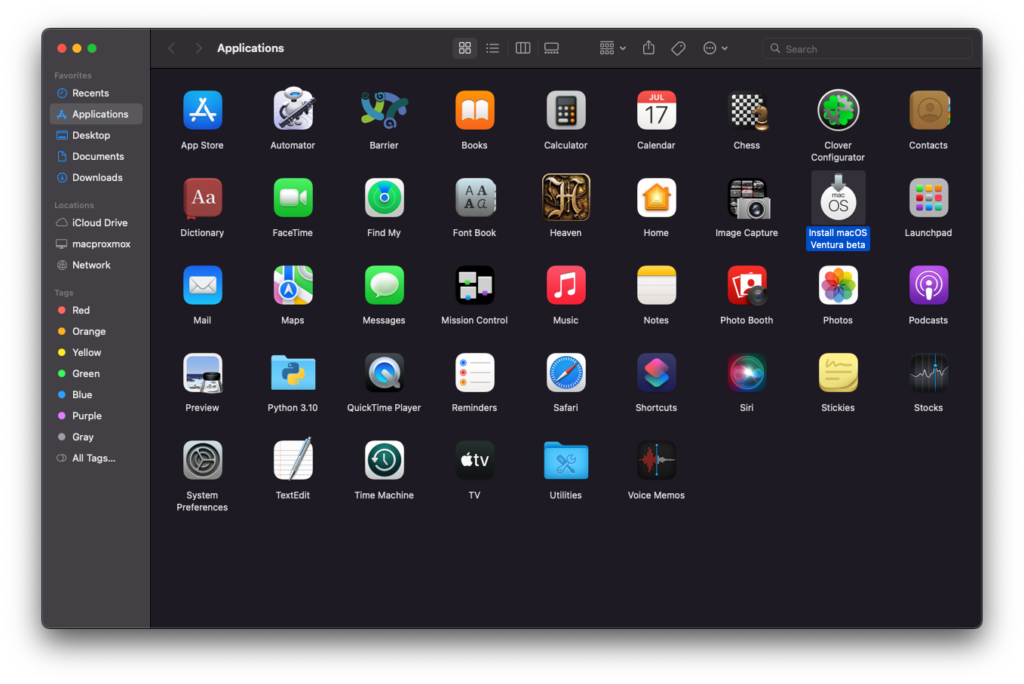Select the Safari app icon
Image resolution: width=1024 pixels, height=684 pixels.
tap(566, 372)
